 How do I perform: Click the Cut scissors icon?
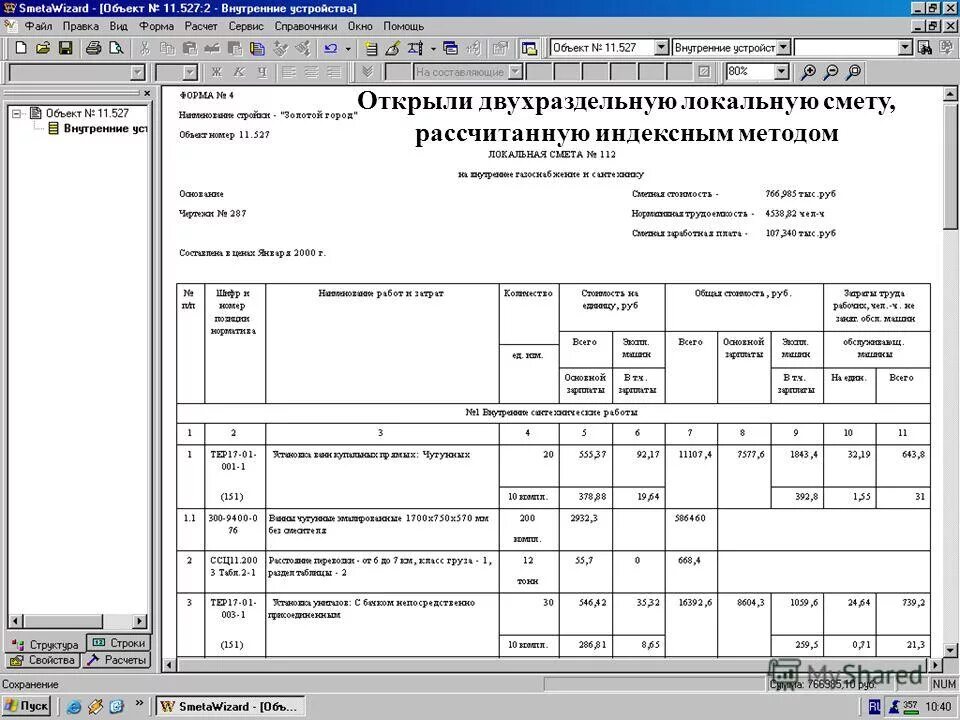point(144,48)
